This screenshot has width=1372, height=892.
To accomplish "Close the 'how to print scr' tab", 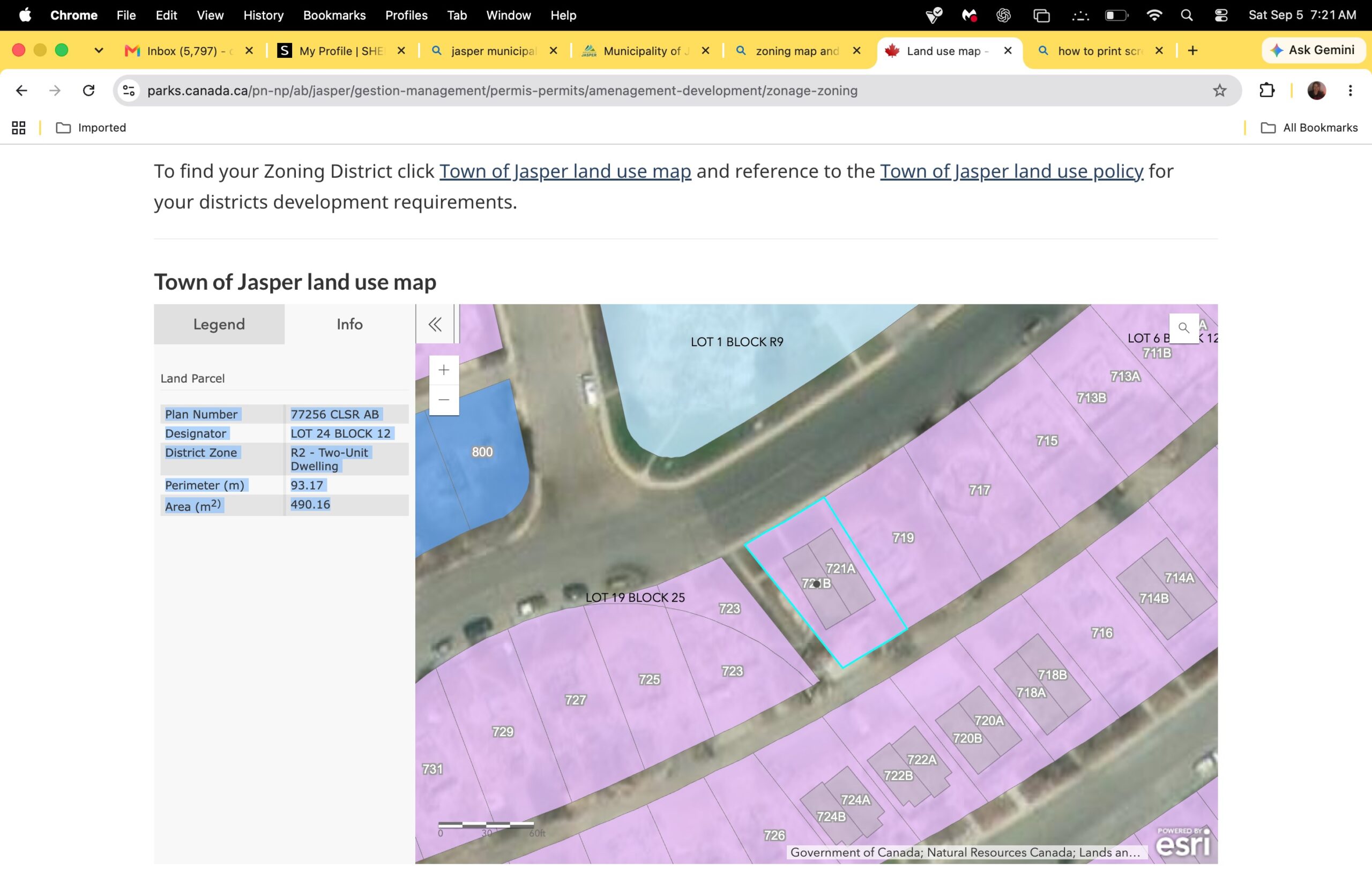I will (x=1159, y=51).
